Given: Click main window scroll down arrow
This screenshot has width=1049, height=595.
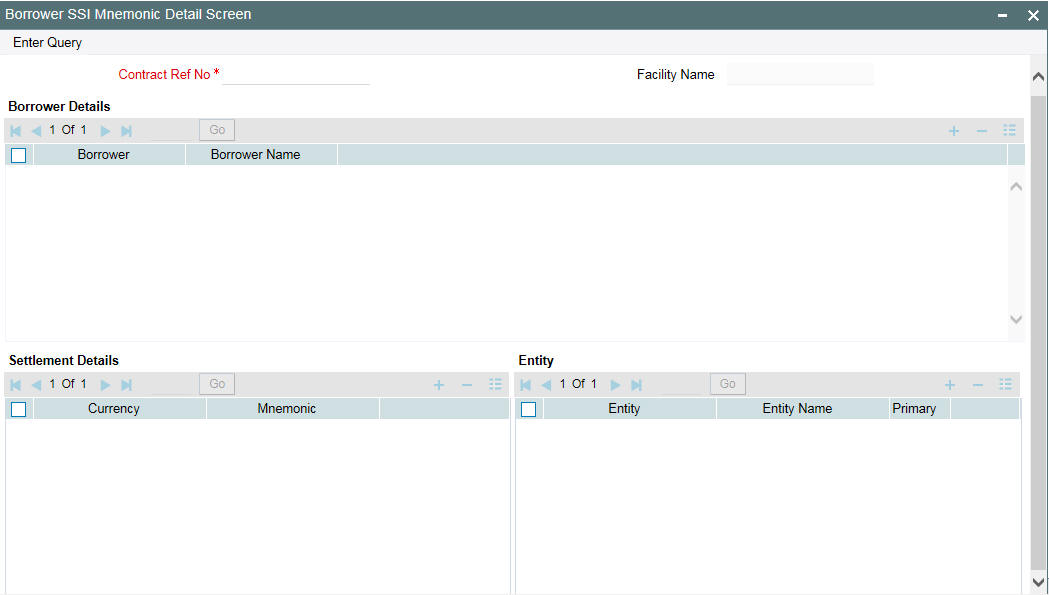Looking at the screenshot, I should click(x=1038, y=582).
